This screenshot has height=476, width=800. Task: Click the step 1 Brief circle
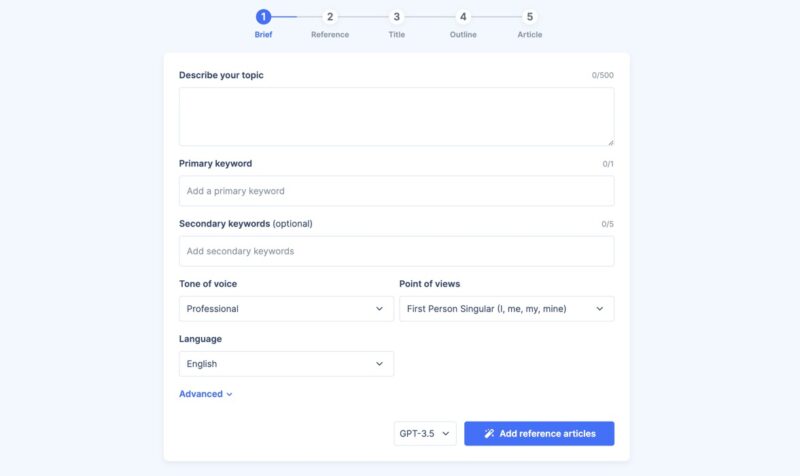coord(263,16)
